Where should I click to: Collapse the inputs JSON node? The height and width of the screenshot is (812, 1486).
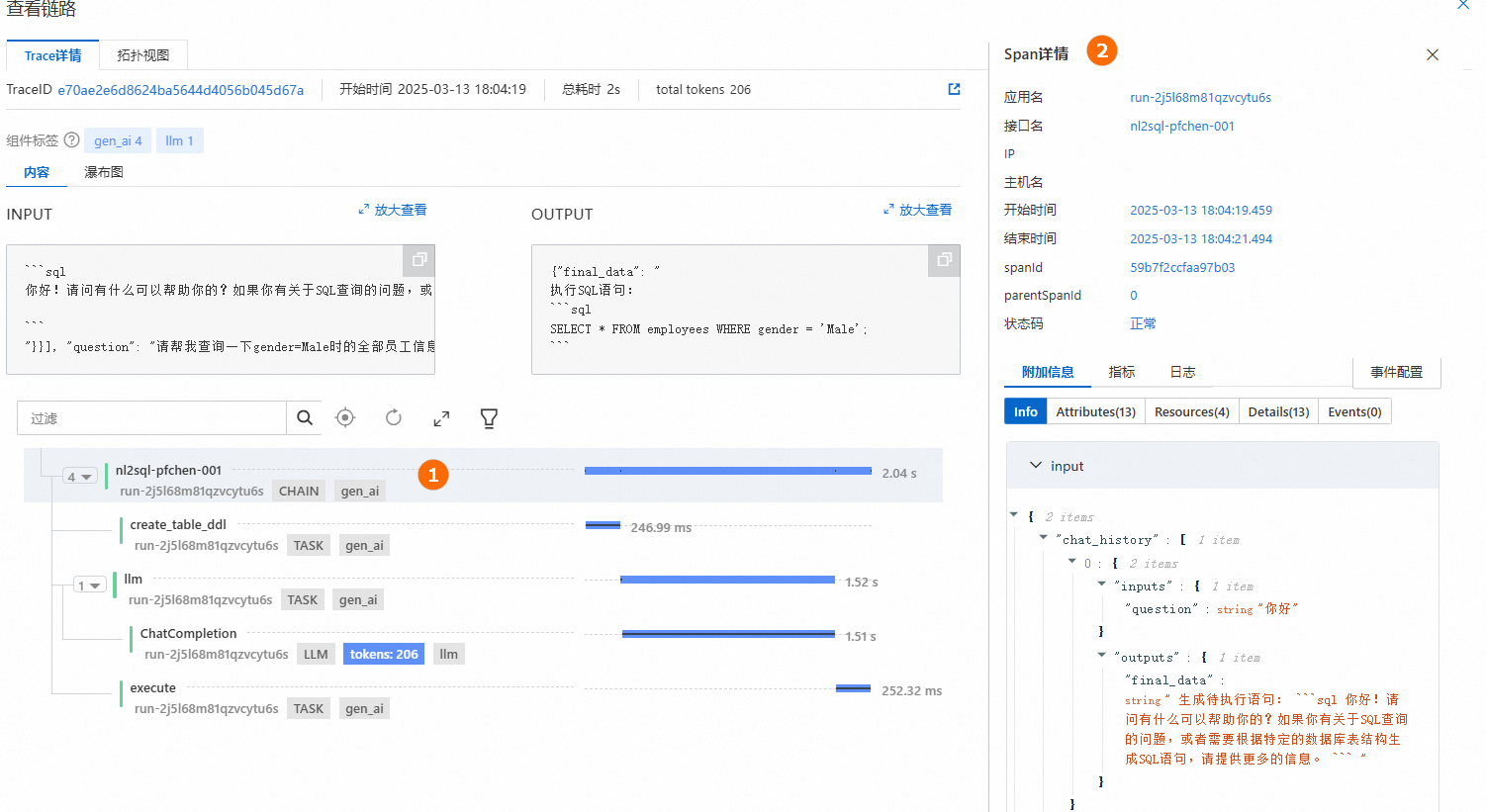pyautogui.click(x=1102, y=584)
